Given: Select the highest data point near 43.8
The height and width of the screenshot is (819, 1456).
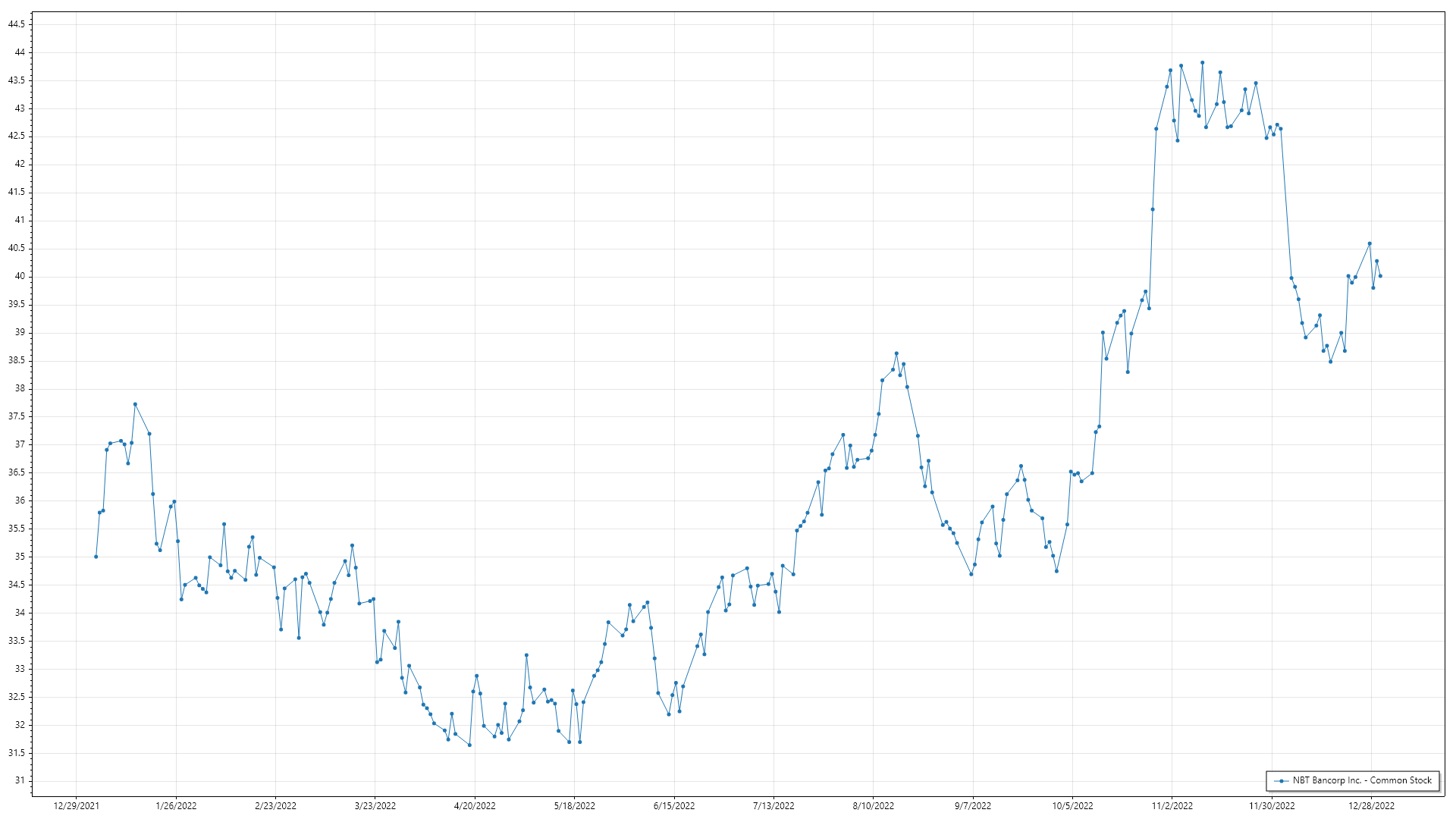Looking at the screenshot, I should click(1202, 63).
